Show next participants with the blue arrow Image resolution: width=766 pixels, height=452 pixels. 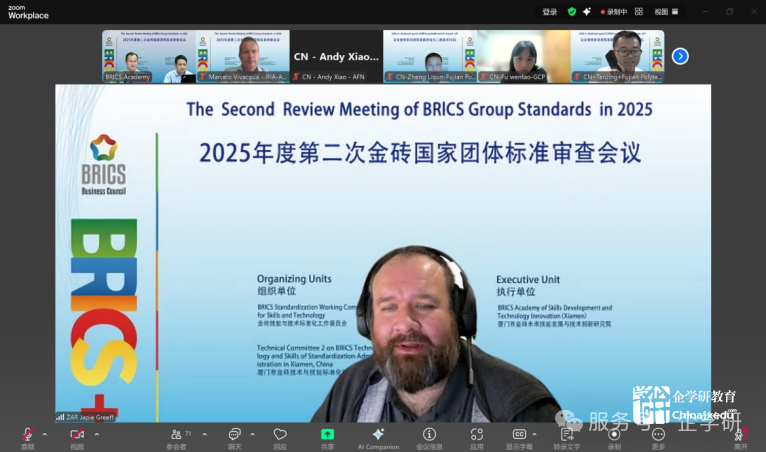point(680,56)
